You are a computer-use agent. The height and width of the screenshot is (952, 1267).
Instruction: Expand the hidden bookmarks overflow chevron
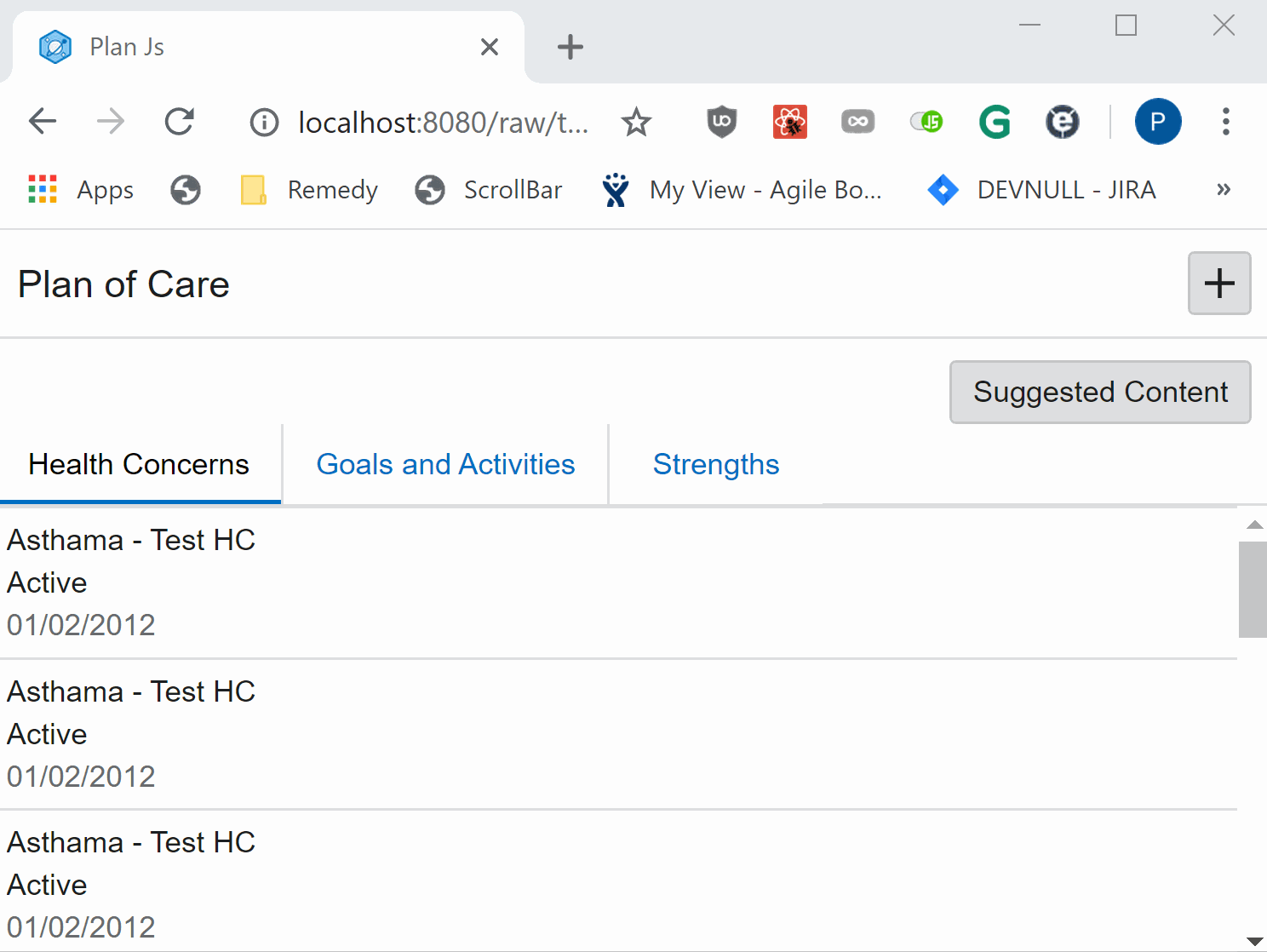1224,189
